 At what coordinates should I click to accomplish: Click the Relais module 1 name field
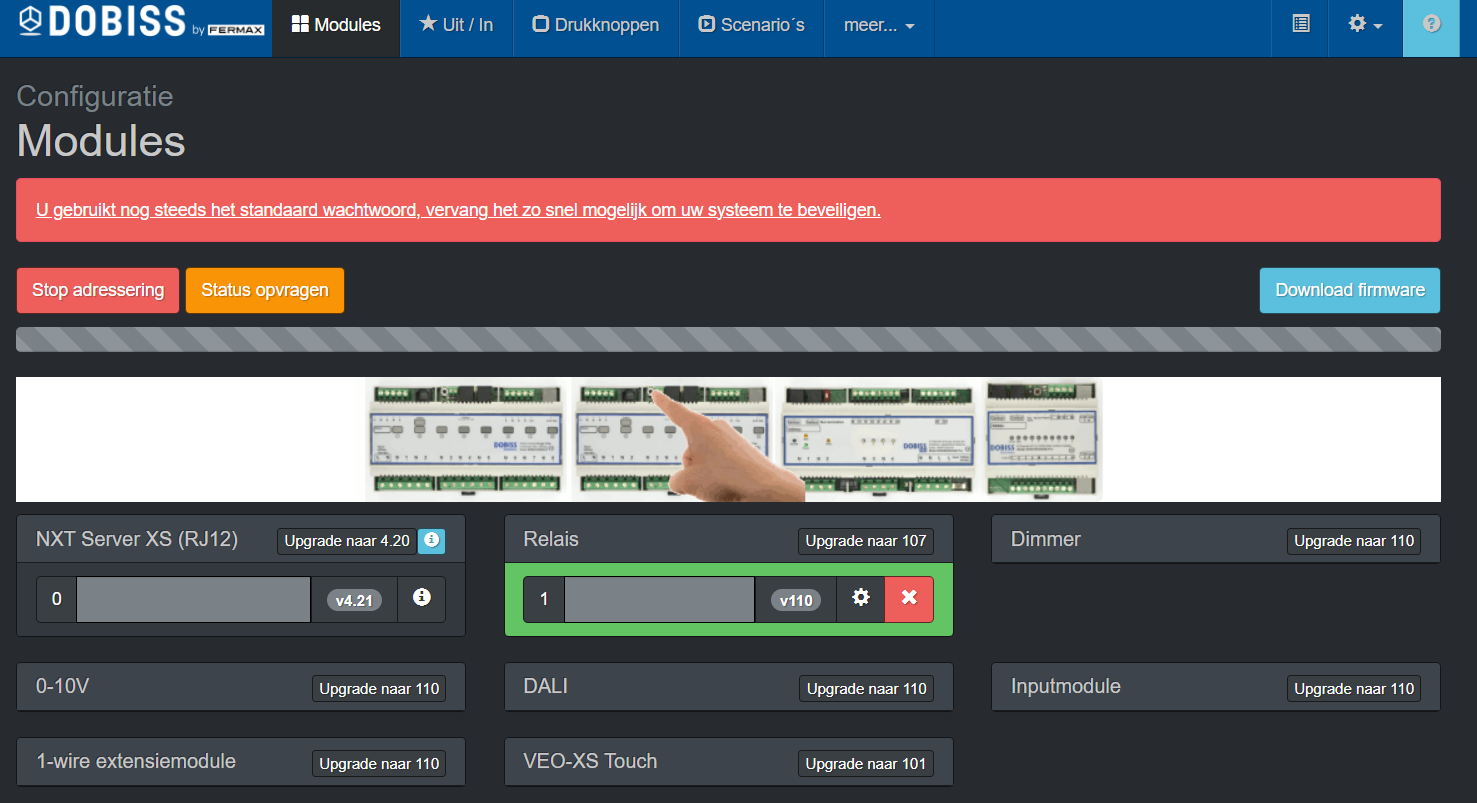pyautogui.click(x=659, y=599)
